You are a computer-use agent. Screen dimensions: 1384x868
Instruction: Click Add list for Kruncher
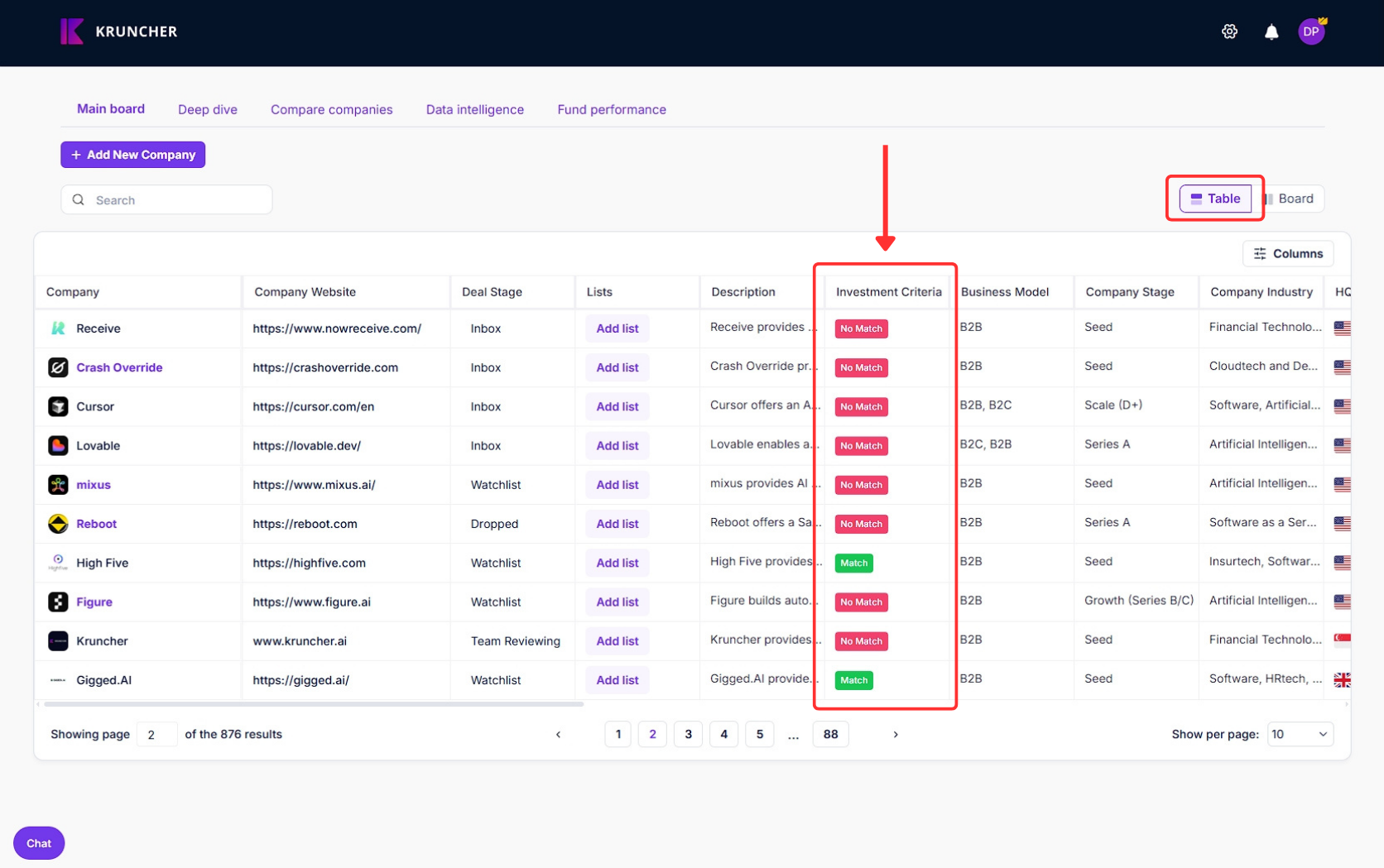click(x=618, y=641)
